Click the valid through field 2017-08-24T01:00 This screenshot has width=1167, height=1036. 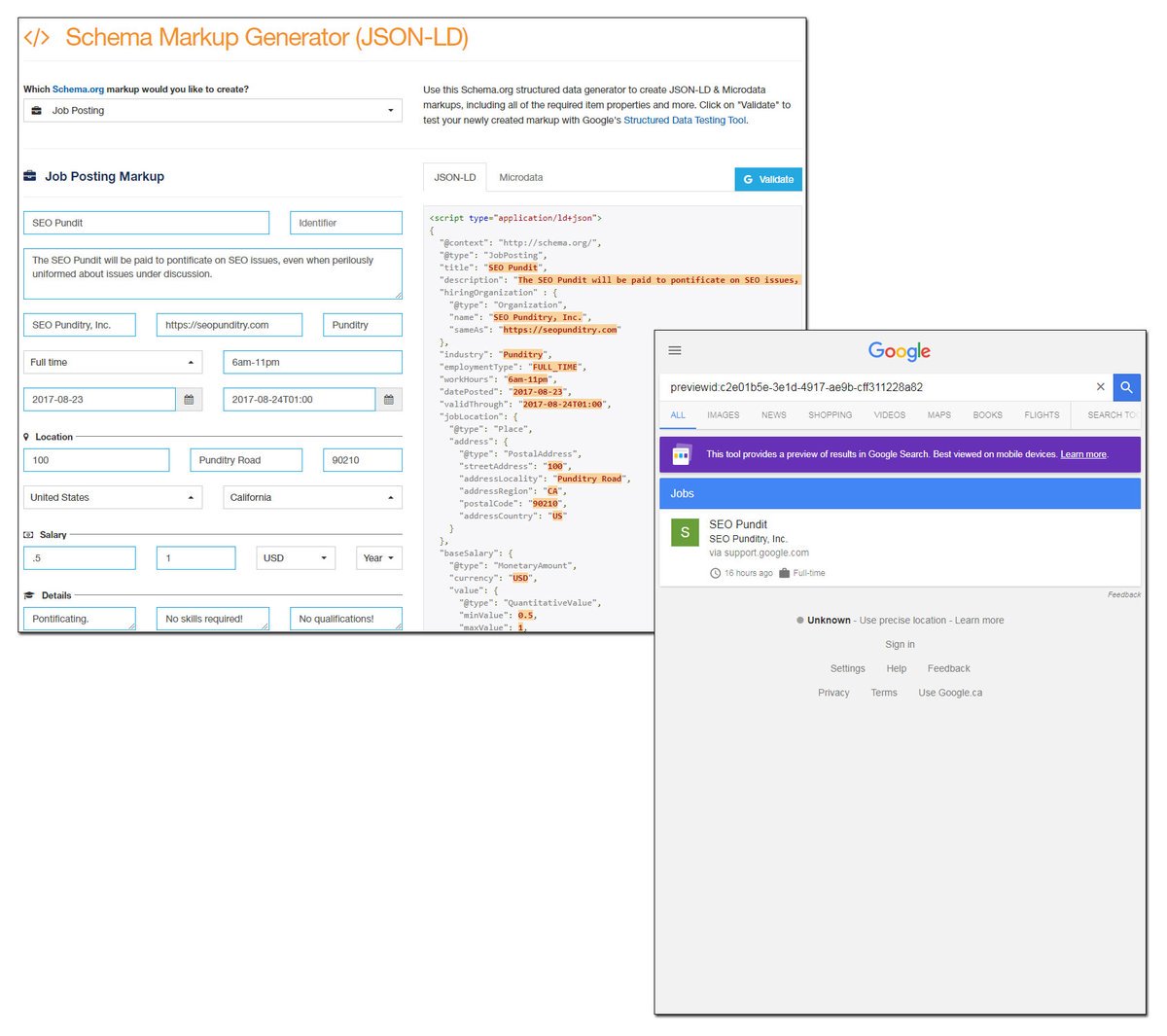[300, 400]
